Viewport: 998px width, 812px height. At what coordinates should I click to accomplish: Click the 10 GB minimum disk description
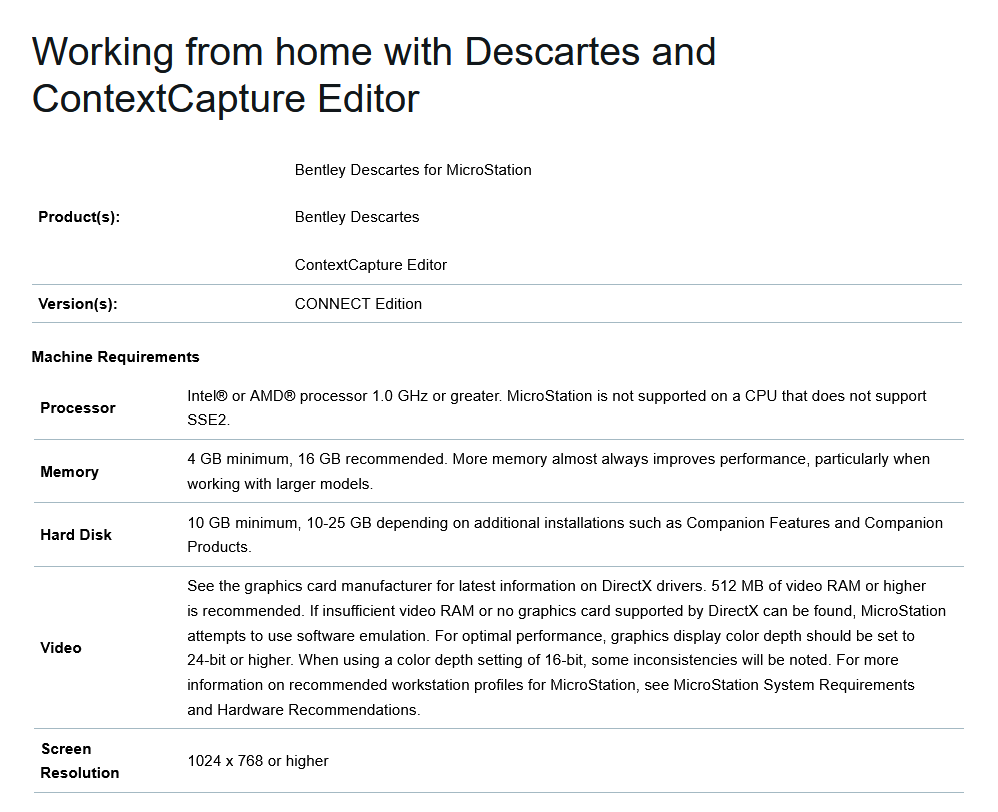[564, 534]
